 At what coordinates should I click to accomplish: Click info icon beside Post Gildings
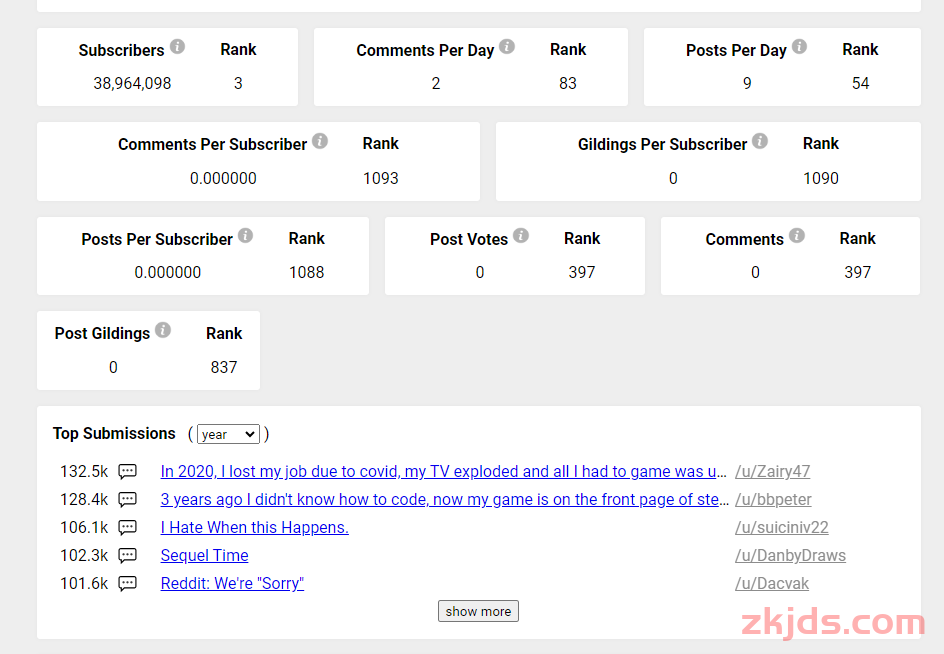[x=163, y=330]
